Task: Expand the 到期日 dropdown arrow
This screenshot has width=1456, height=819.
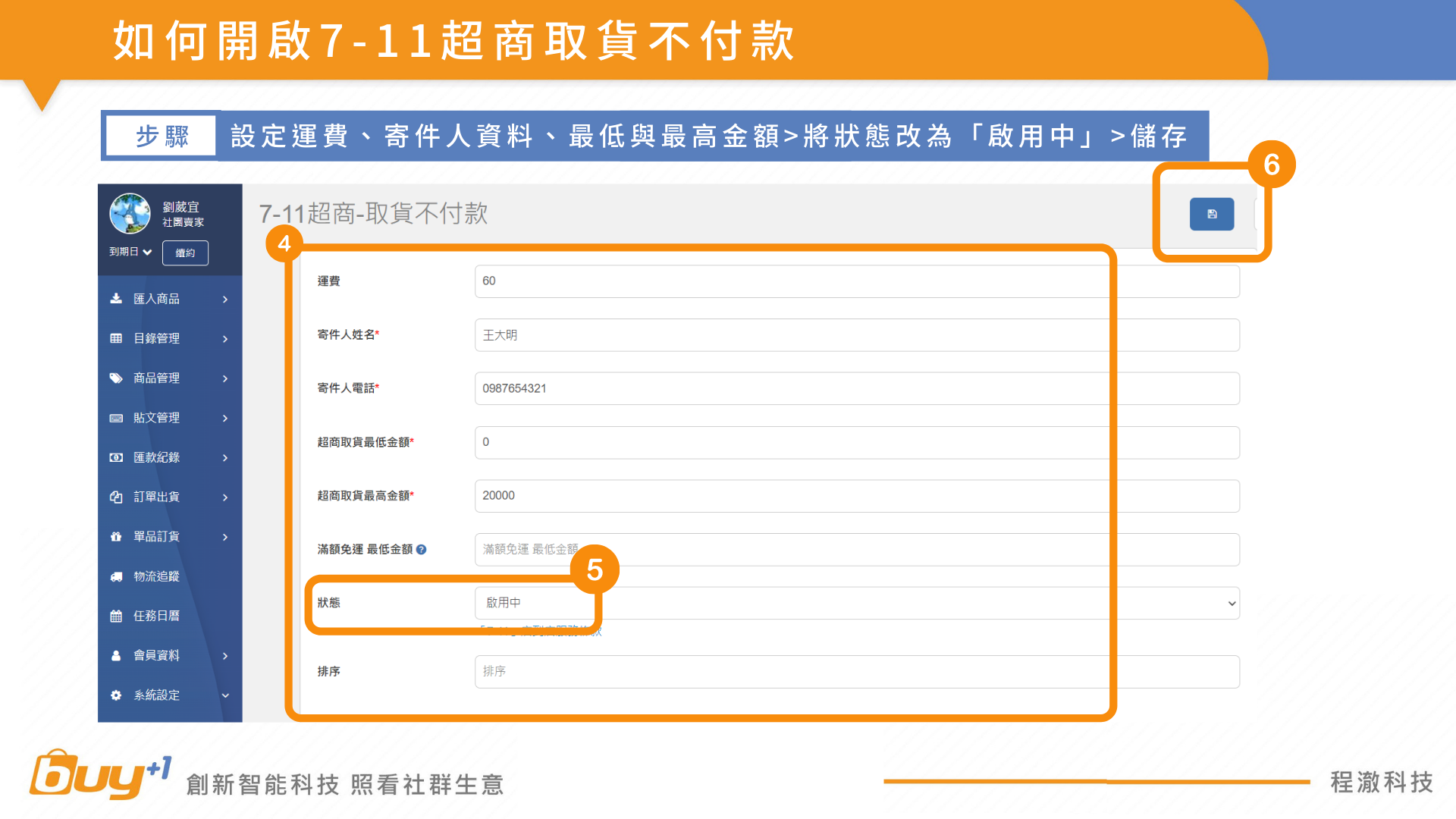Action: [147, 253]
